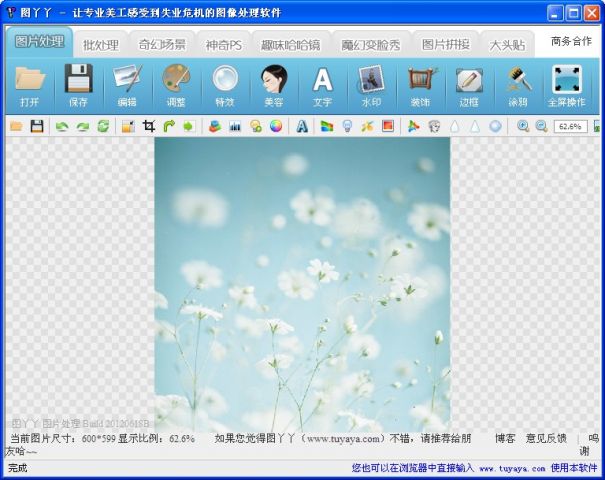Image resolution: width=605 pixels, height=480 pixels.
Task: Click the 意见反馈 feedback link
Action: (546, 438)
